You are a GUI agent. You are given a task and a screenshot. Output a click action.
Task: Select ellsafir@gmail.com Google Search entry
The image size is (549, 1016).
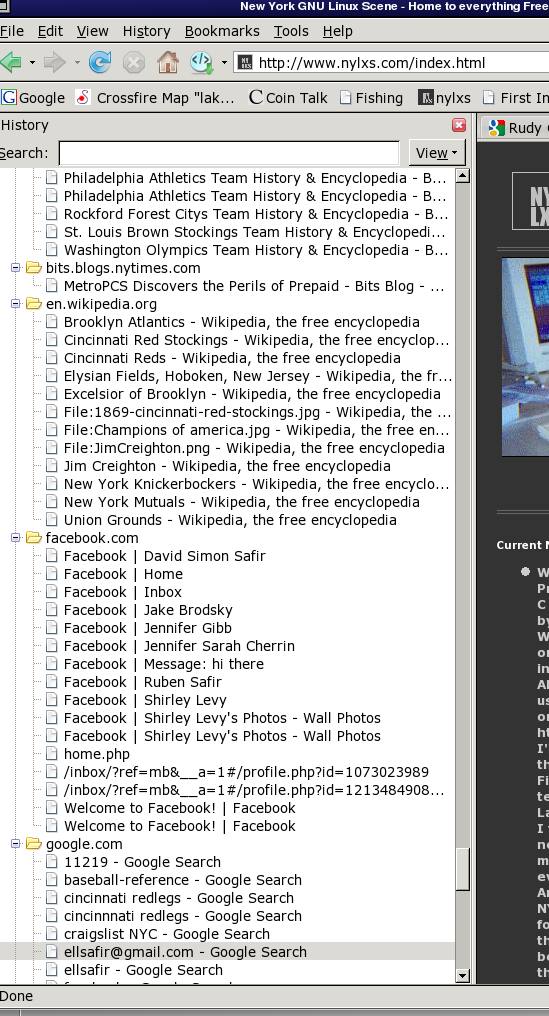(185, 952)
